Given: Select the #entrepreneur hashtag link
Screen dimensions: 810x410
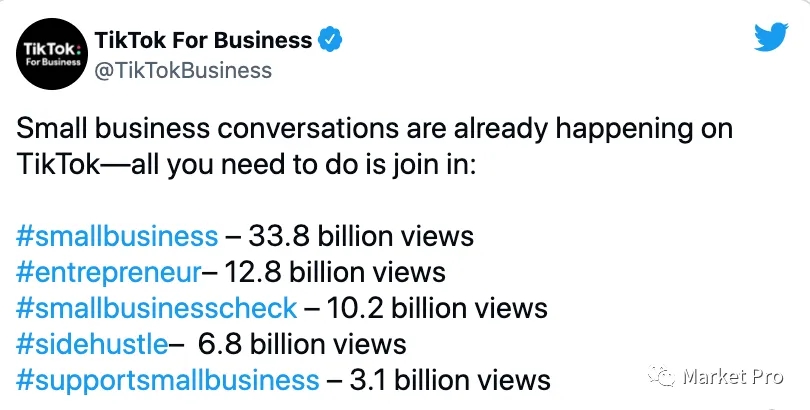Looking at the screenshot, I should click(x=110, y=272).
